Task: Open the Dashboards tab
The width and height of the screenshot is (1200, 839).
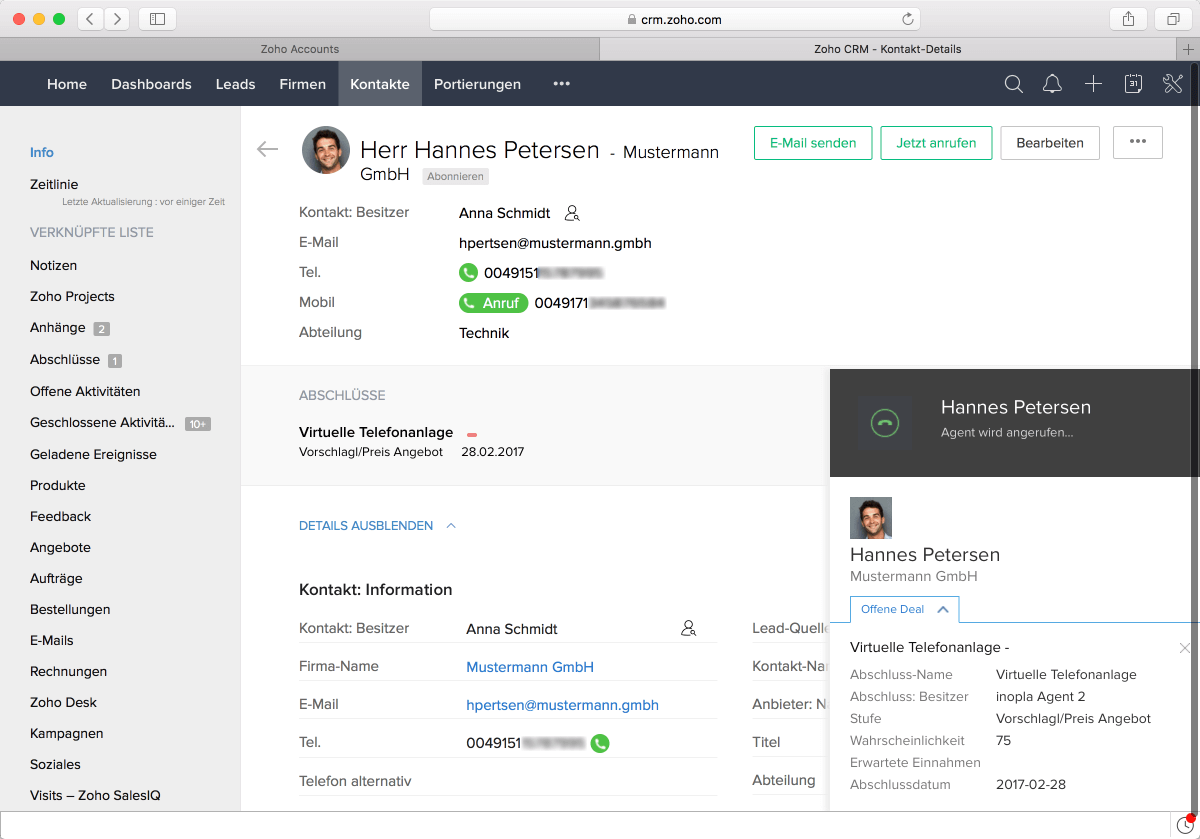Action: [x=151, y=84]
